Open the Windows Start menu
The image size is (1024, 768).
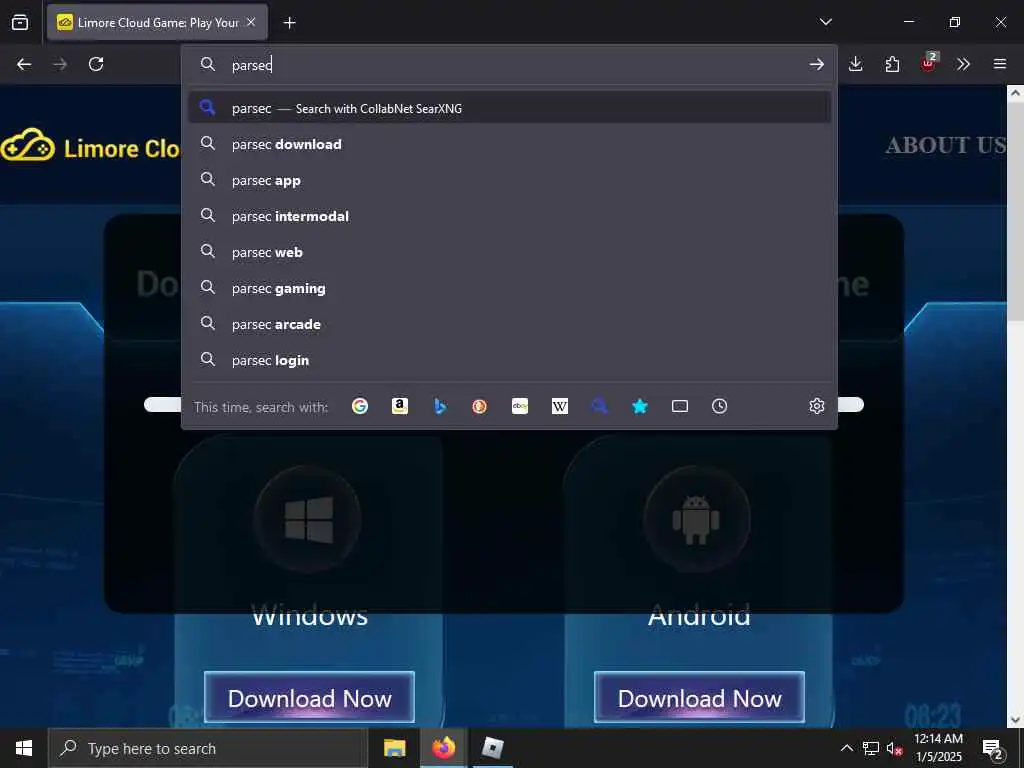pyautogui.click(x=24, y=748)
